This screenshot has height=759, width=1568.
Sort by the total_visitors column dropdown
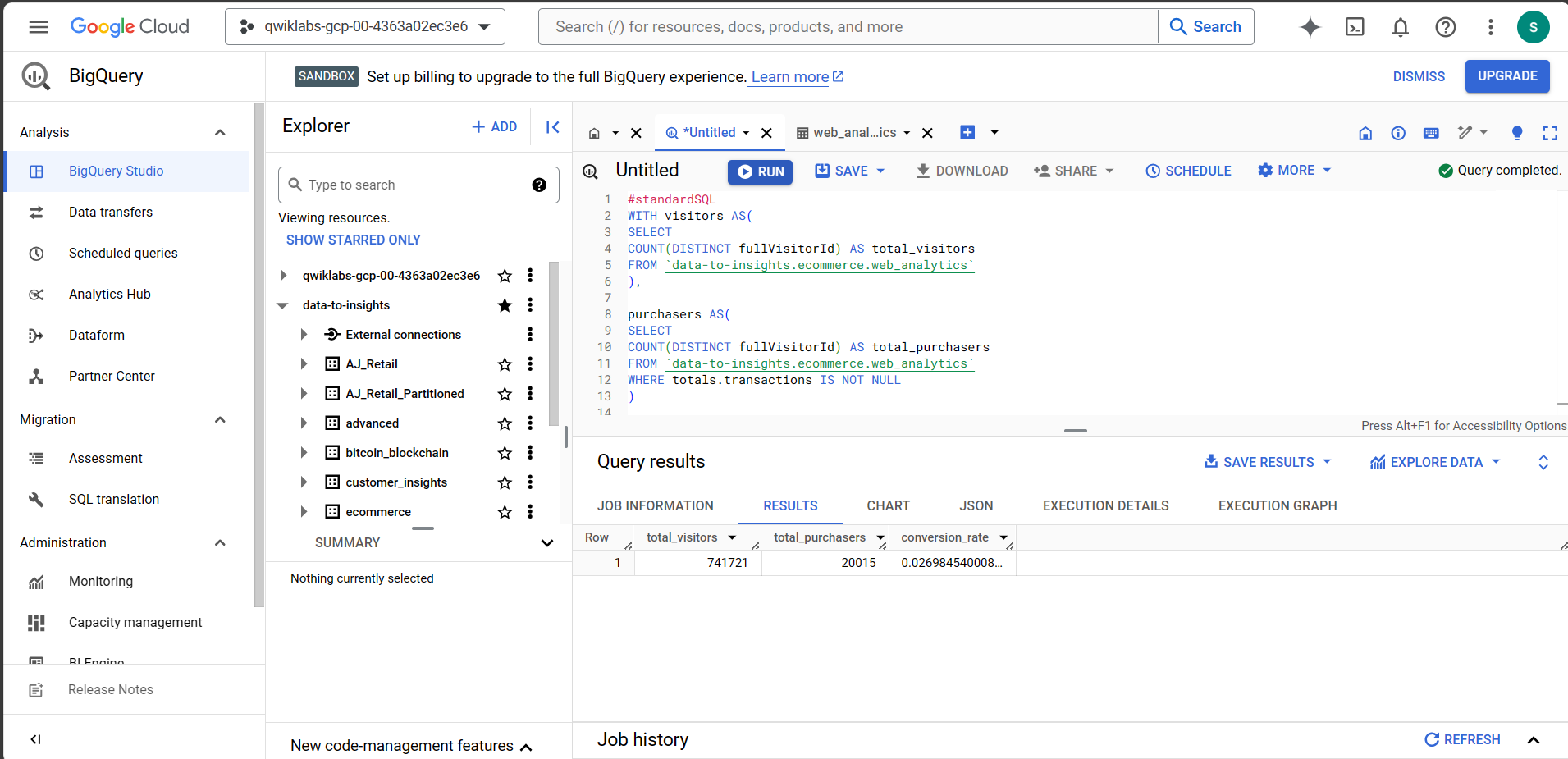point(732,538)
